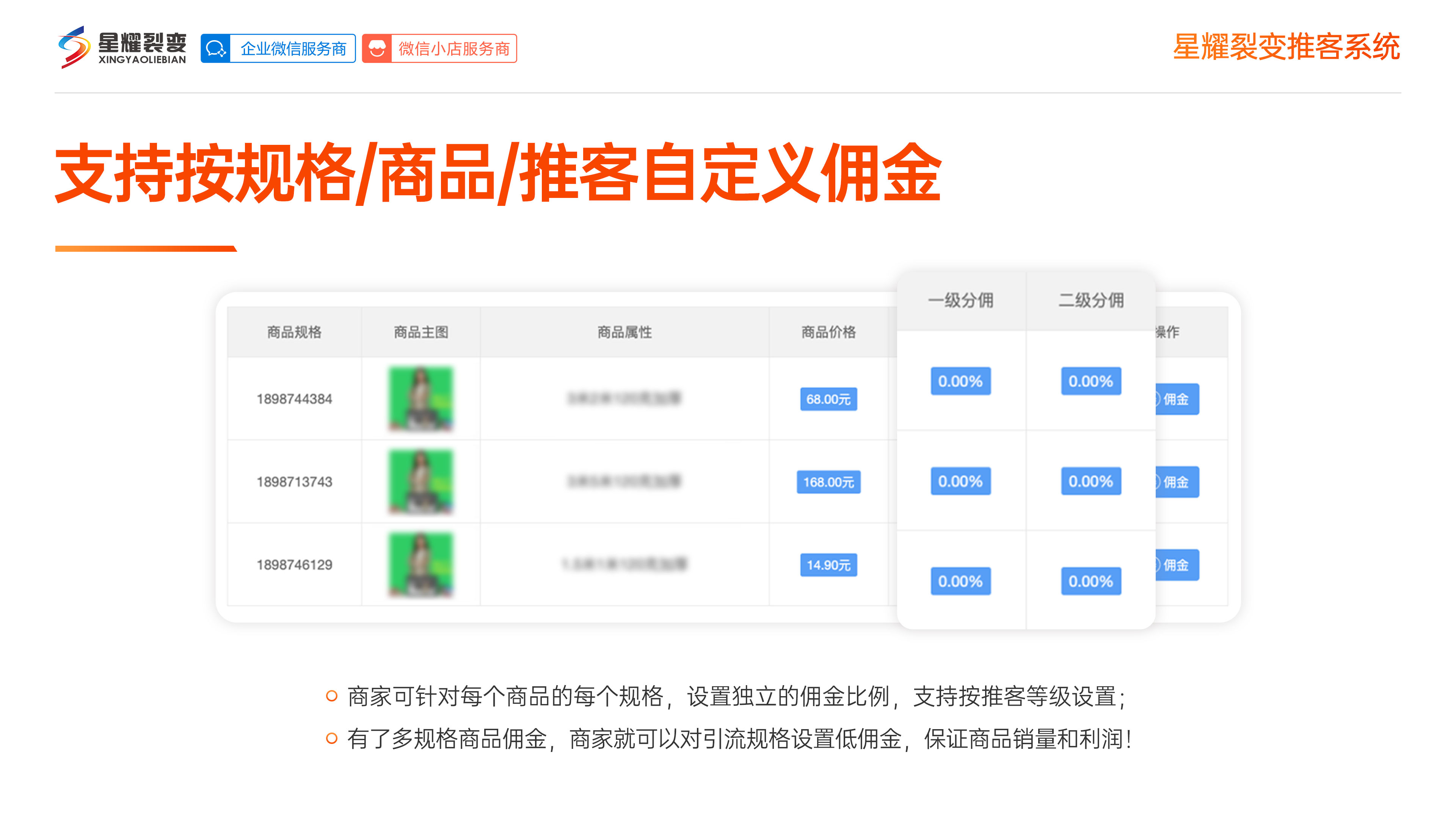
Task: Edit first-row 一级分佣 0.00% value
Action: [x=960, y=381]
